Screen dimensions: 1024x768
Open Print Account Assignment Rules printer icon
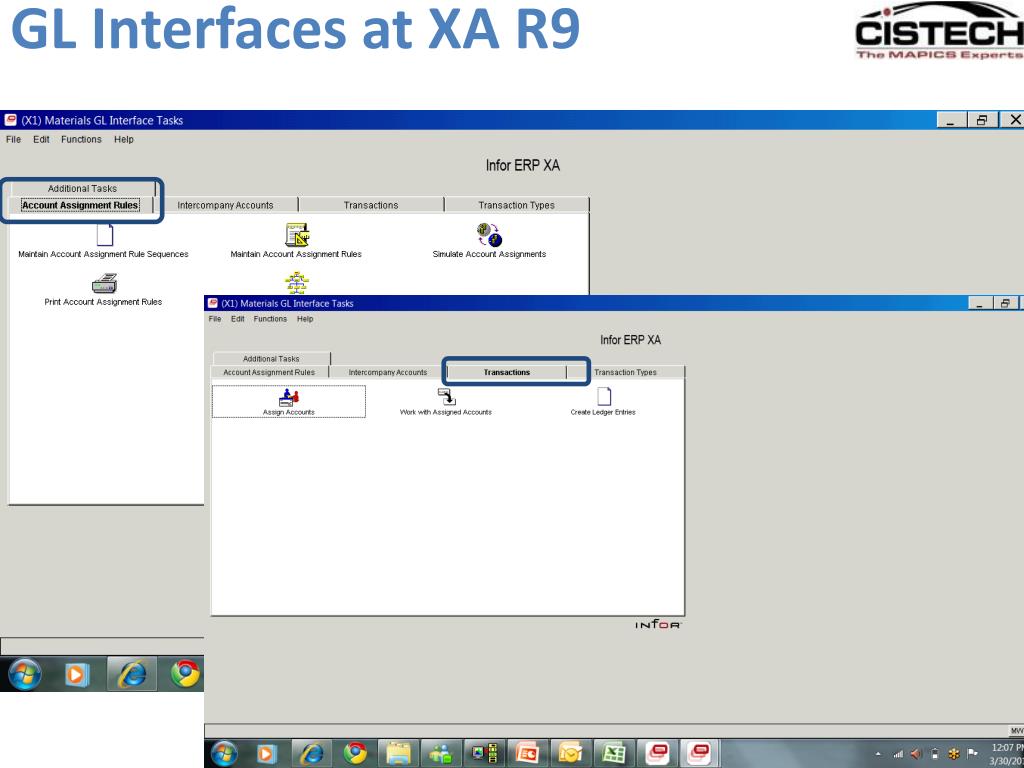(104, 284)
